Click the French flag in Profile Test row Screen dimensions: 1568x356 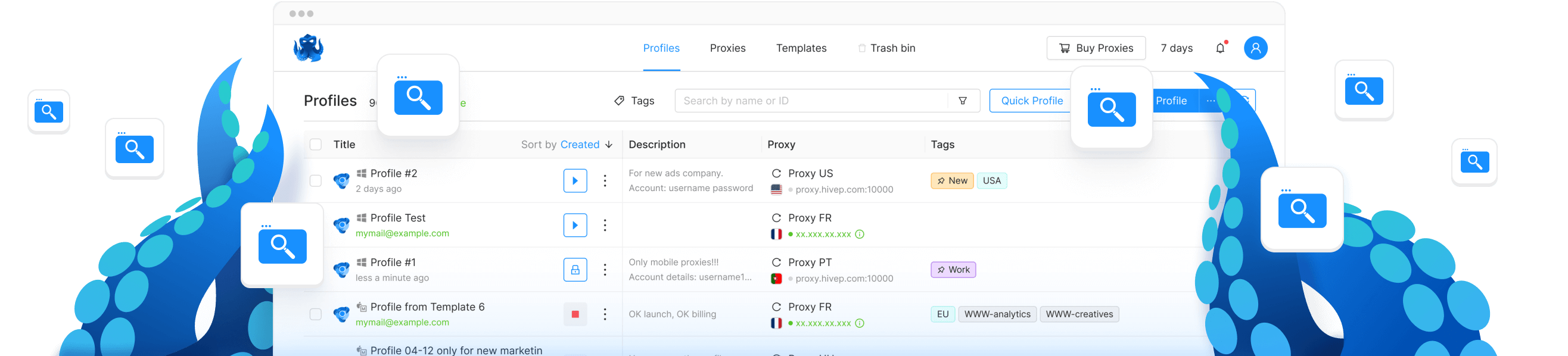pyautogui.click(x=776, y=235)
